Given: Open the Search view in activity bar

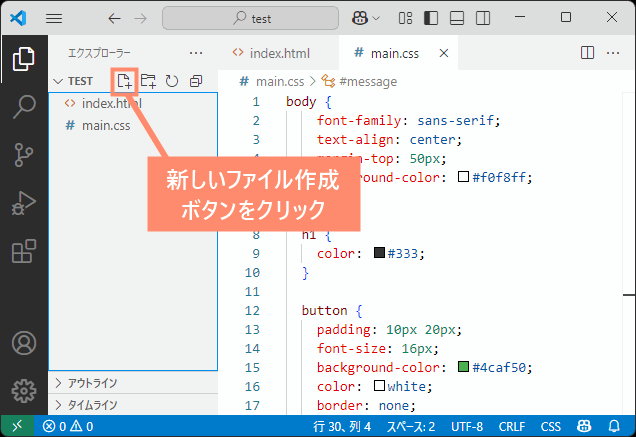Looking at the screenshot, I should click(24, 107).
